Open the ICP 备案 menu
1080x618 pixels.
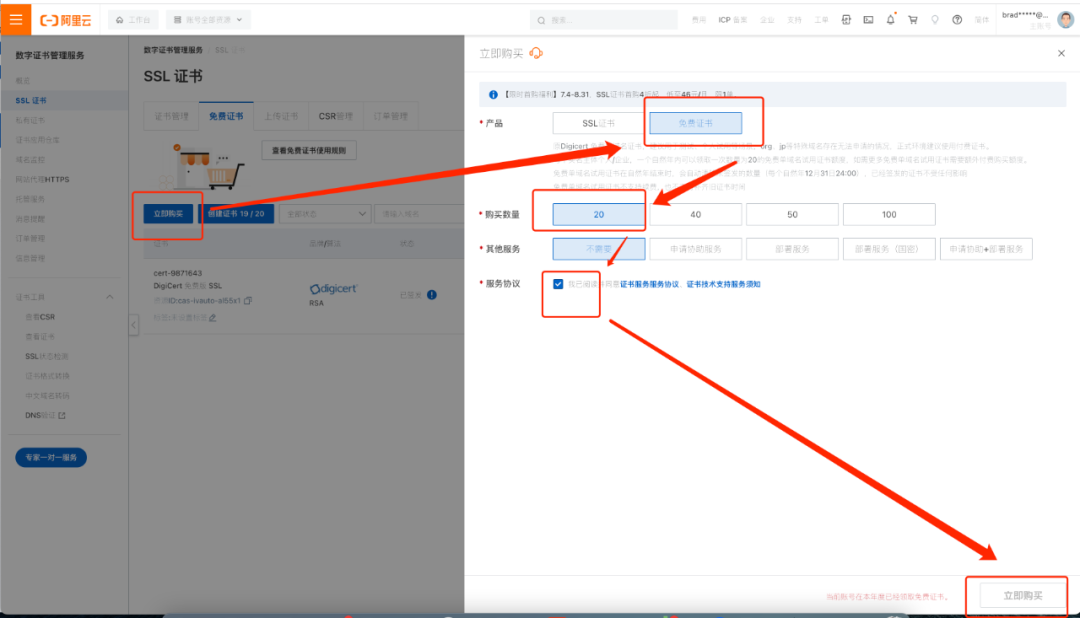click(732, 20)
